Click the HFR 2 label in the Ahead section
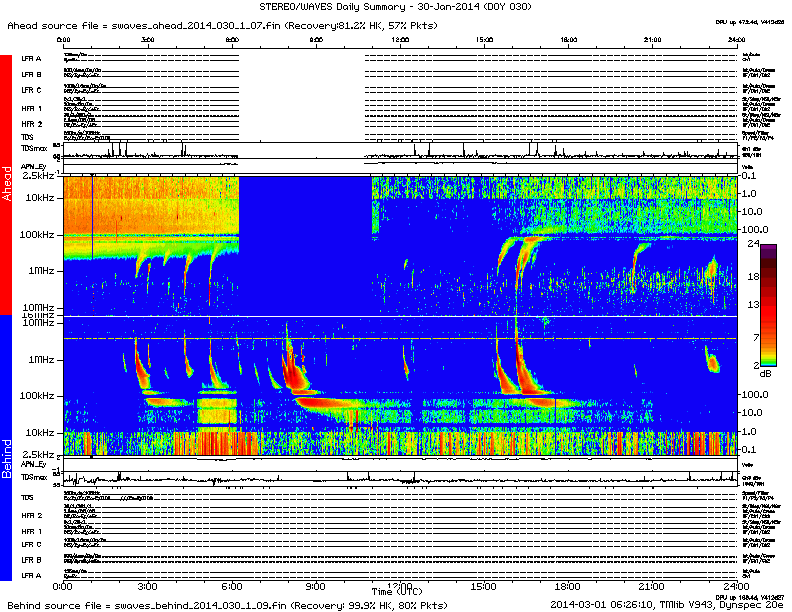Viewport: 792px width, 612px height. pyautogui.click(x=31, y=124)
